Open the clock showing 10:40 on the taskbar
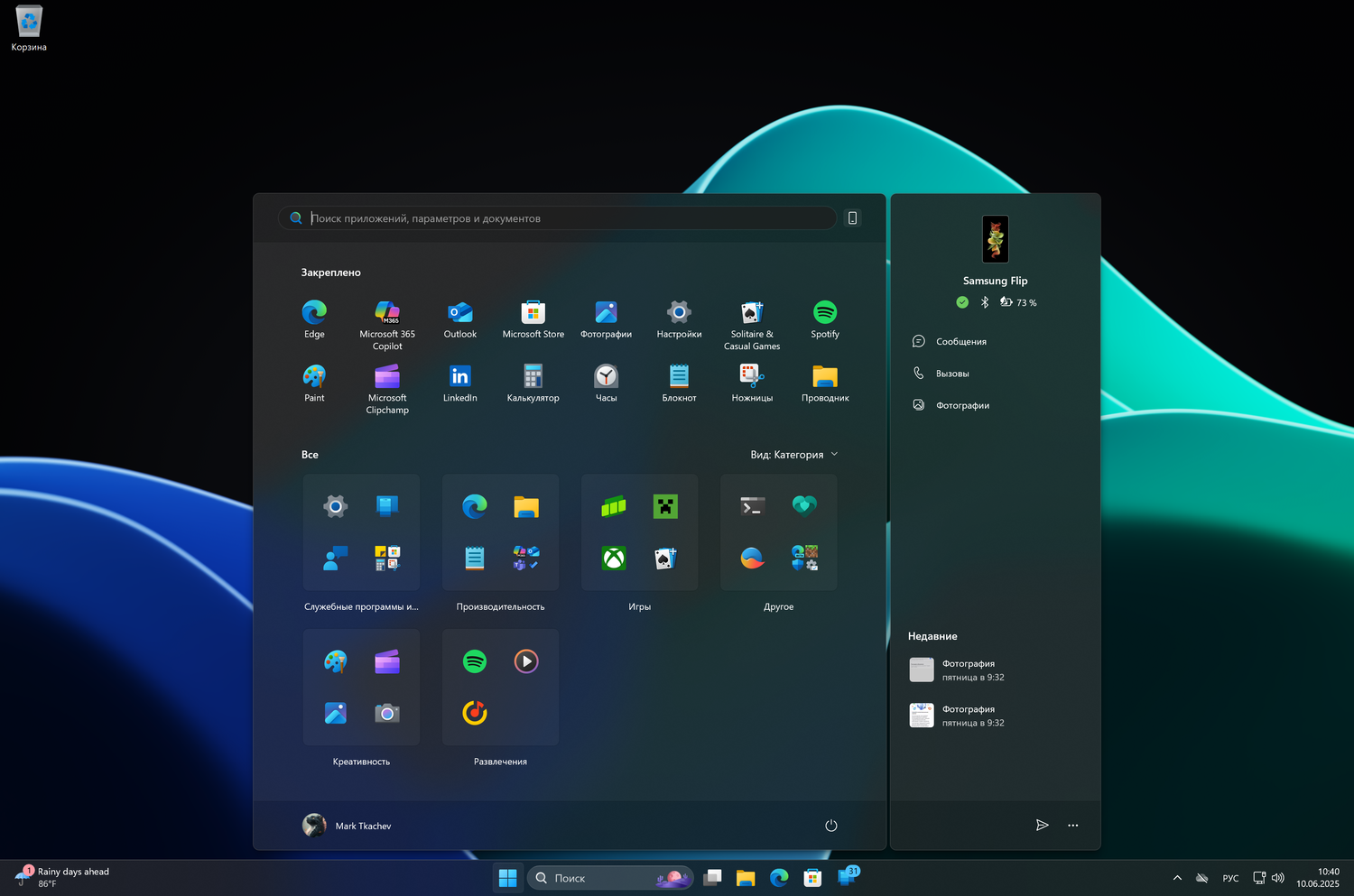The width and height of the screenshot is (1354, 896). pos(1318,878)
